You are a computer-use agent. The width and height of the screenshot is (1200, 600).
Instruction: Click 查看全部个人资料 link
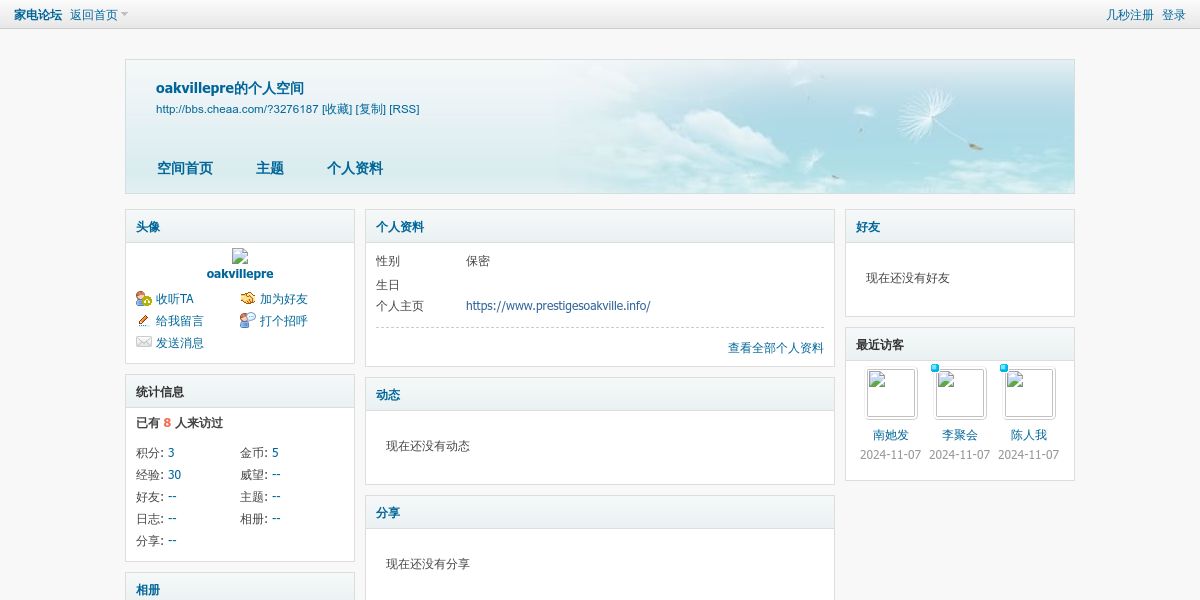click(x=776, y=348)
